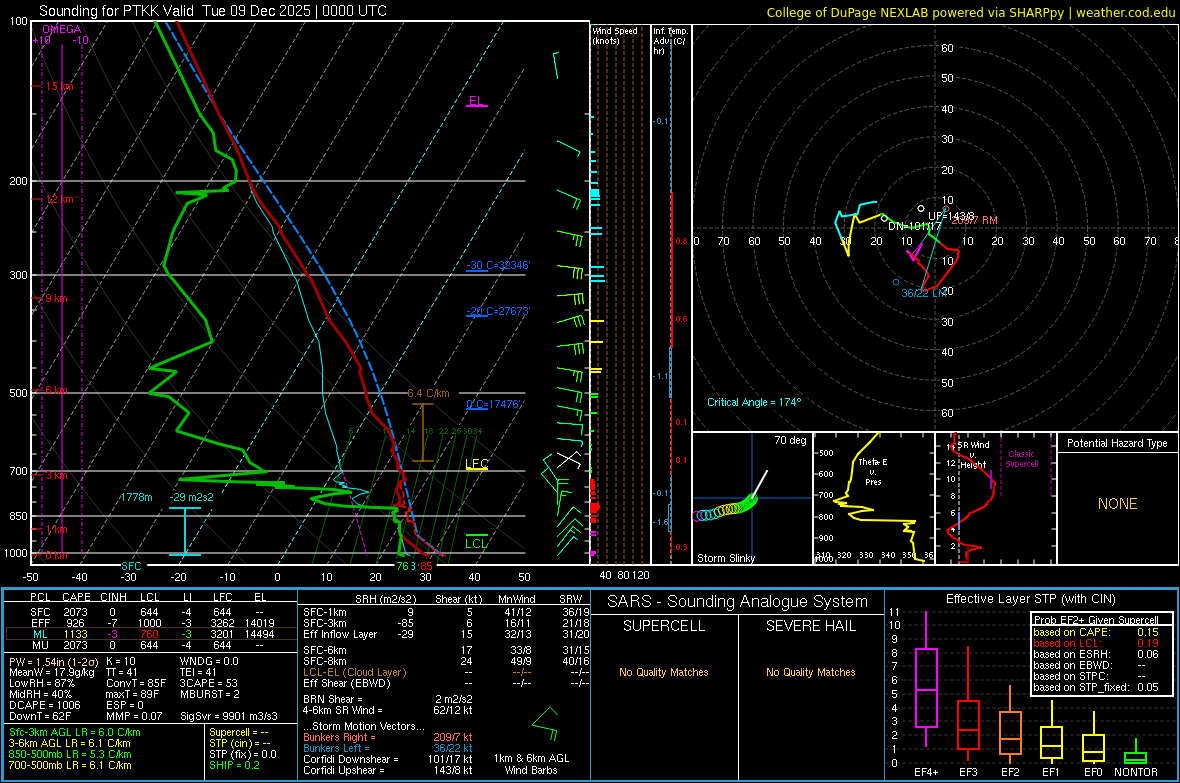Click the STP (fix) = 0.0 value
Screen dimensions: 1180x783
[242, 754]
